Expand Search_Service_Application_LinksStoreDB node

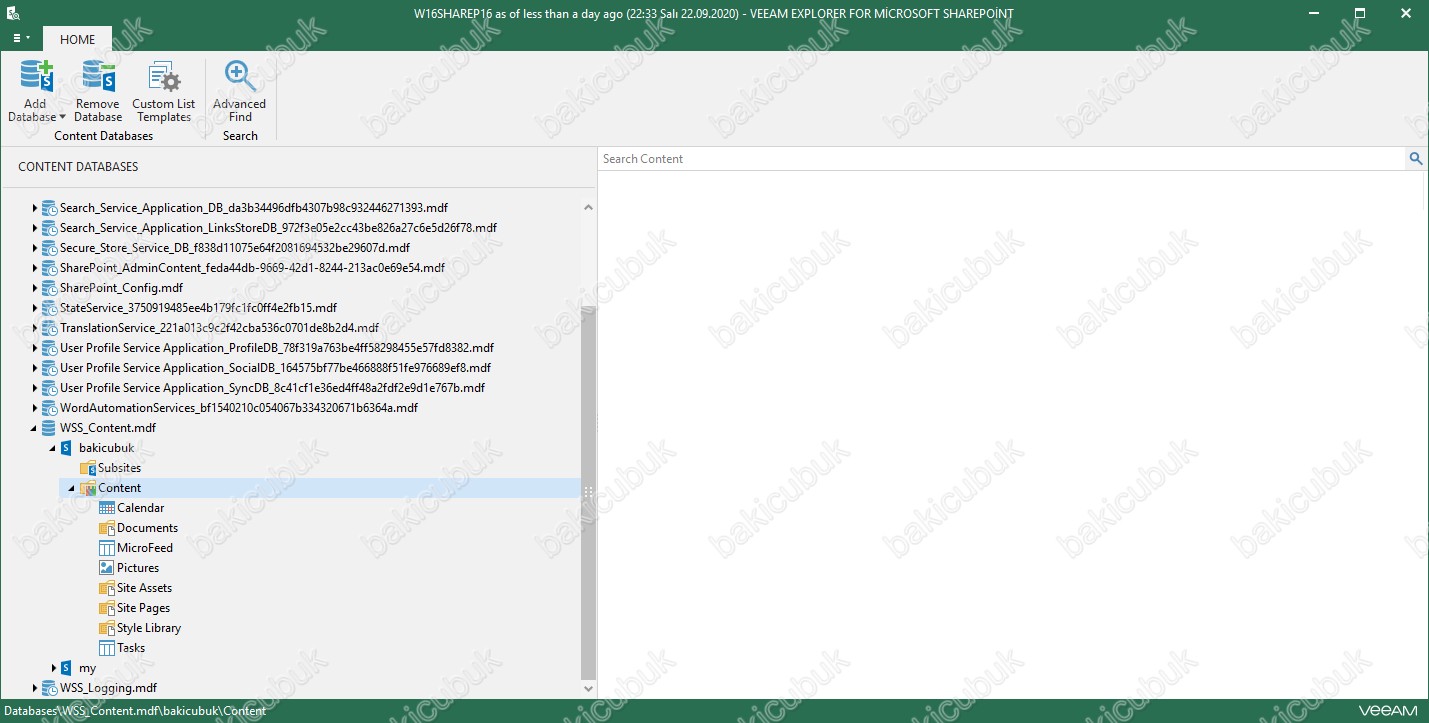tap(35, 228)
